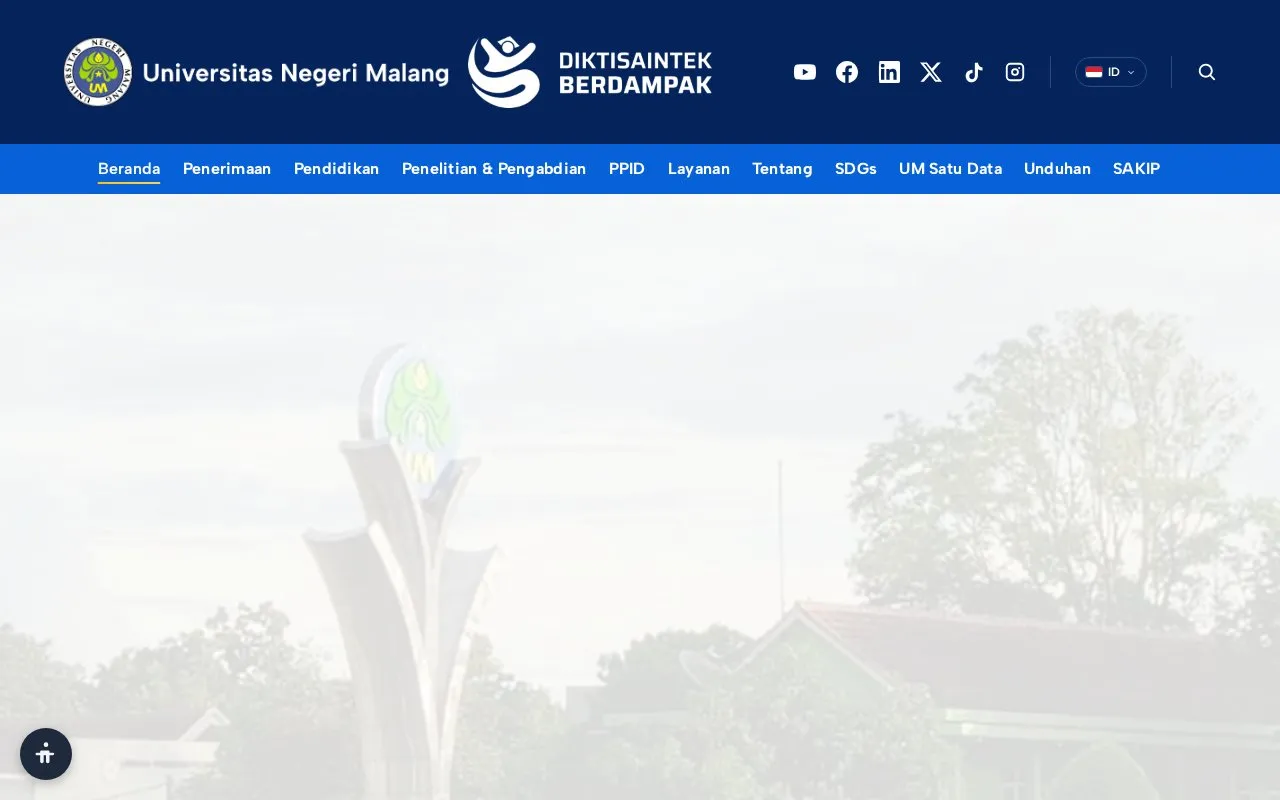Viewport: 1280px width, 800px height.
Task: Open the UM Satu Data link
Action: point(950,169)
